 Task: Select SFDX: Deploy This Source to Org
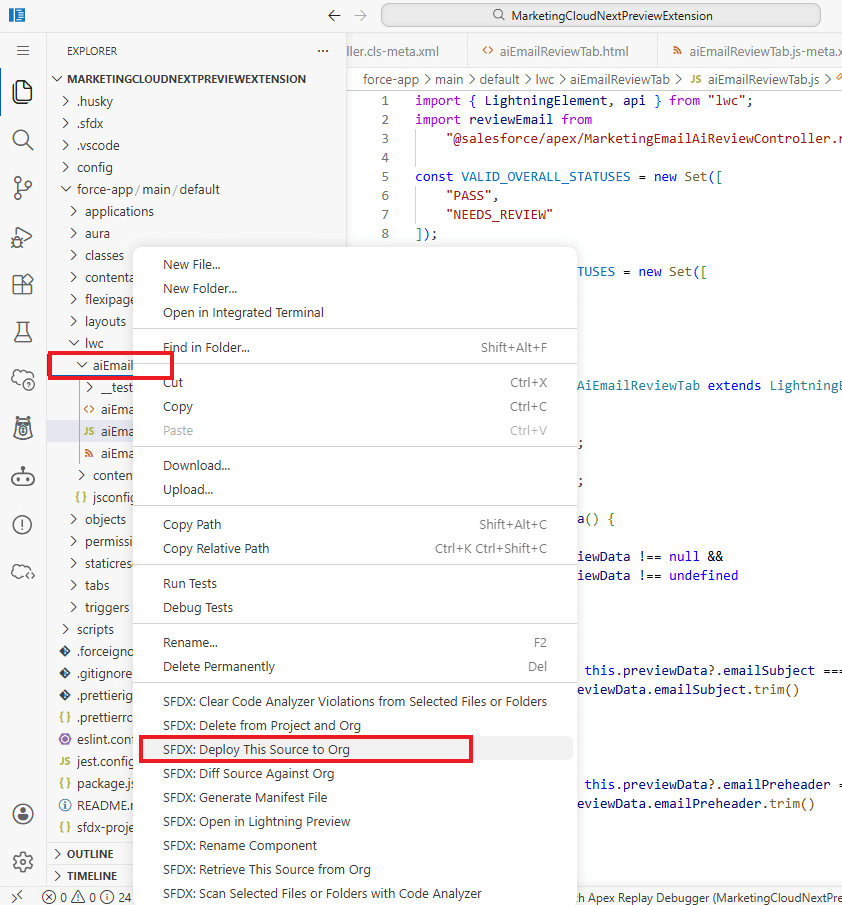pyautogui.click(x=355, y=749)
